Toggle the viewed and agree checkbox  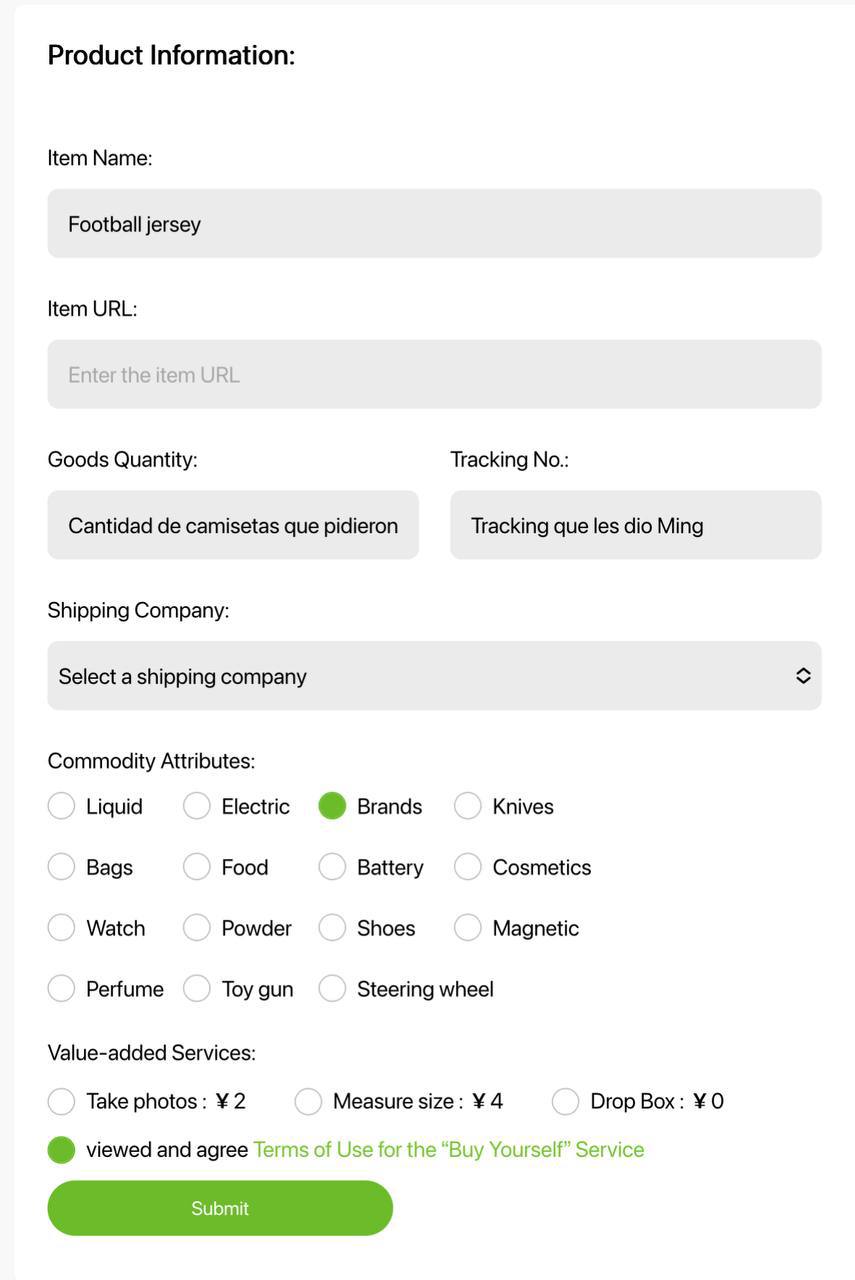tap(62, 1150)
